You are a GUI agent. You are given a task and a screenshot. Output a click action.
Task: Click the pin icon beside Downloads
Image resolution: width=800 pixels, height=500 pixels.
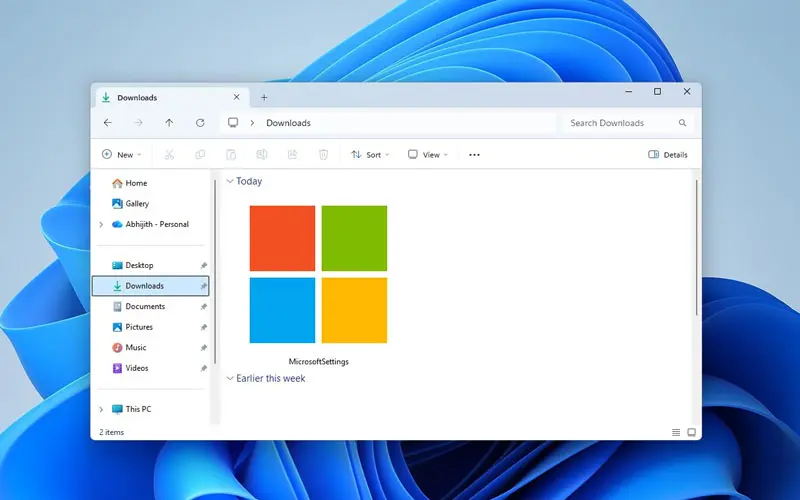[203, 286]
